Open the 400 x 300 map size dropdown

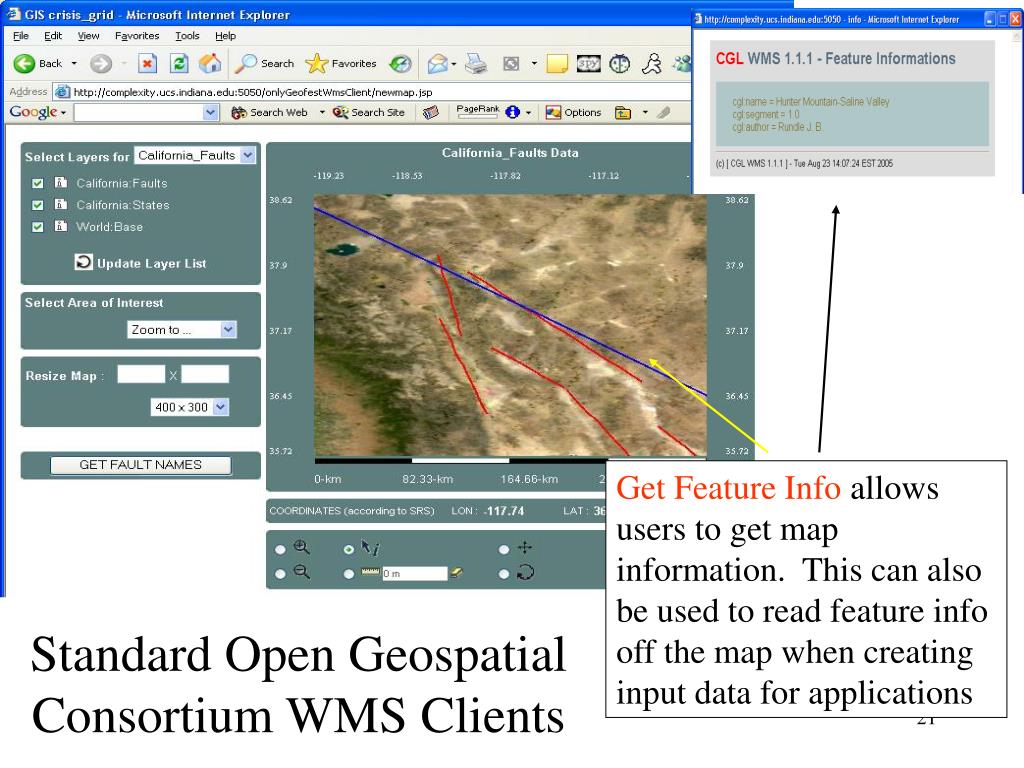tap(221, 407)
